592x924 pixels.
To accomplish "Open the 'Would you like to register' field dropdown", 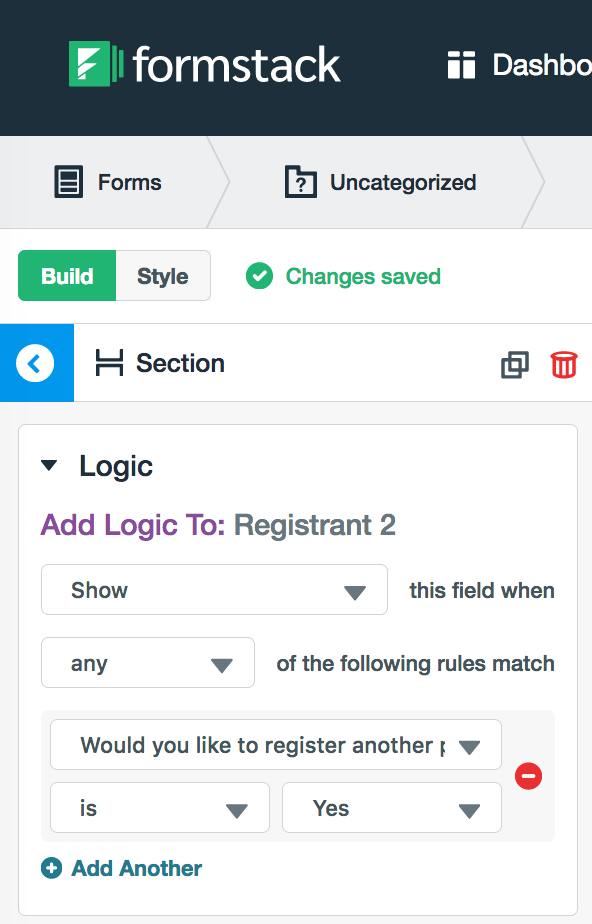I will (276, 745).
